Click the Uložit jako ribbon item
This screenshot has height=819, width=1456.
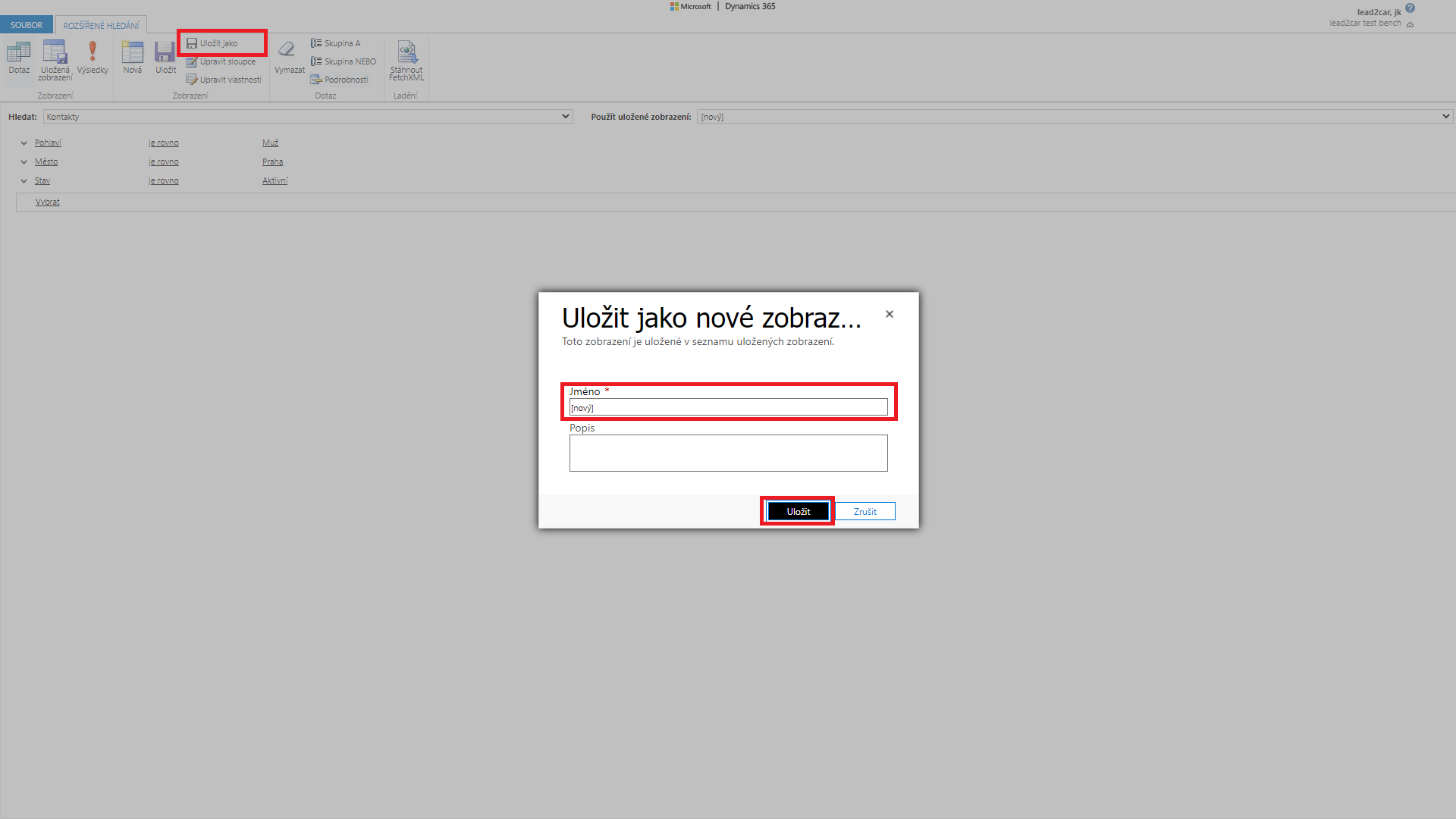pyautogui.click(x=218, y=43)
